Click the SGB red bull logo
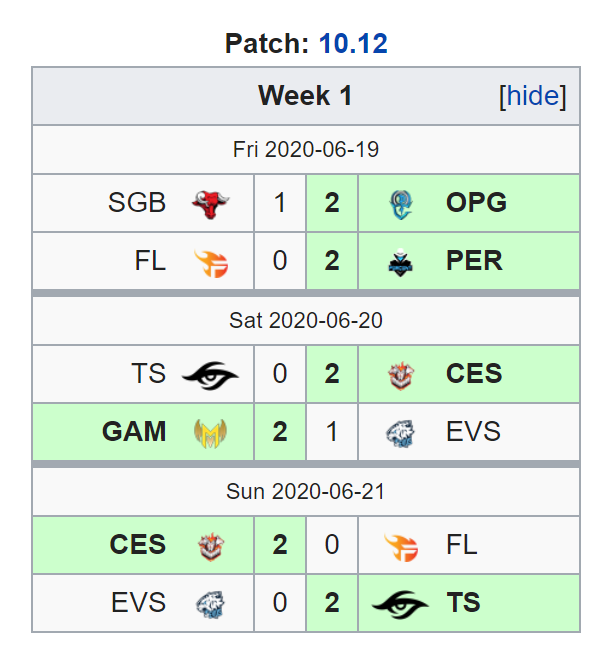Screen dimensions: 608x672 (210, 204)
